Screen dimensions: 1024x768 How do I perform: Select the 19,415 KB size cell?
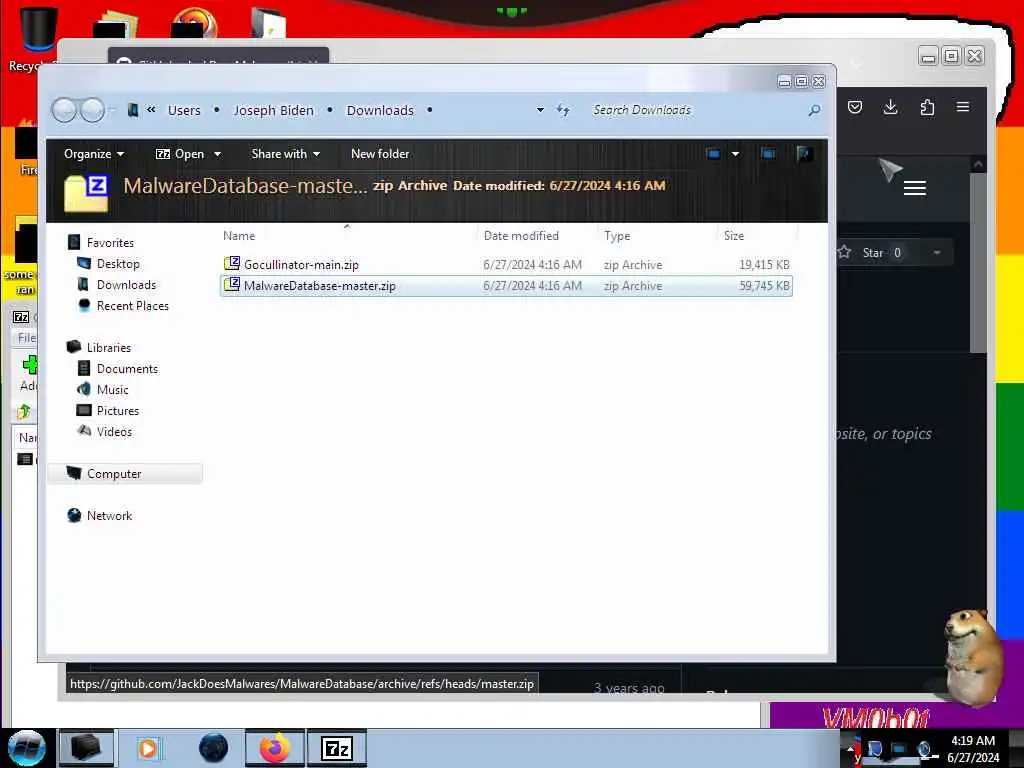pos(764,264)
